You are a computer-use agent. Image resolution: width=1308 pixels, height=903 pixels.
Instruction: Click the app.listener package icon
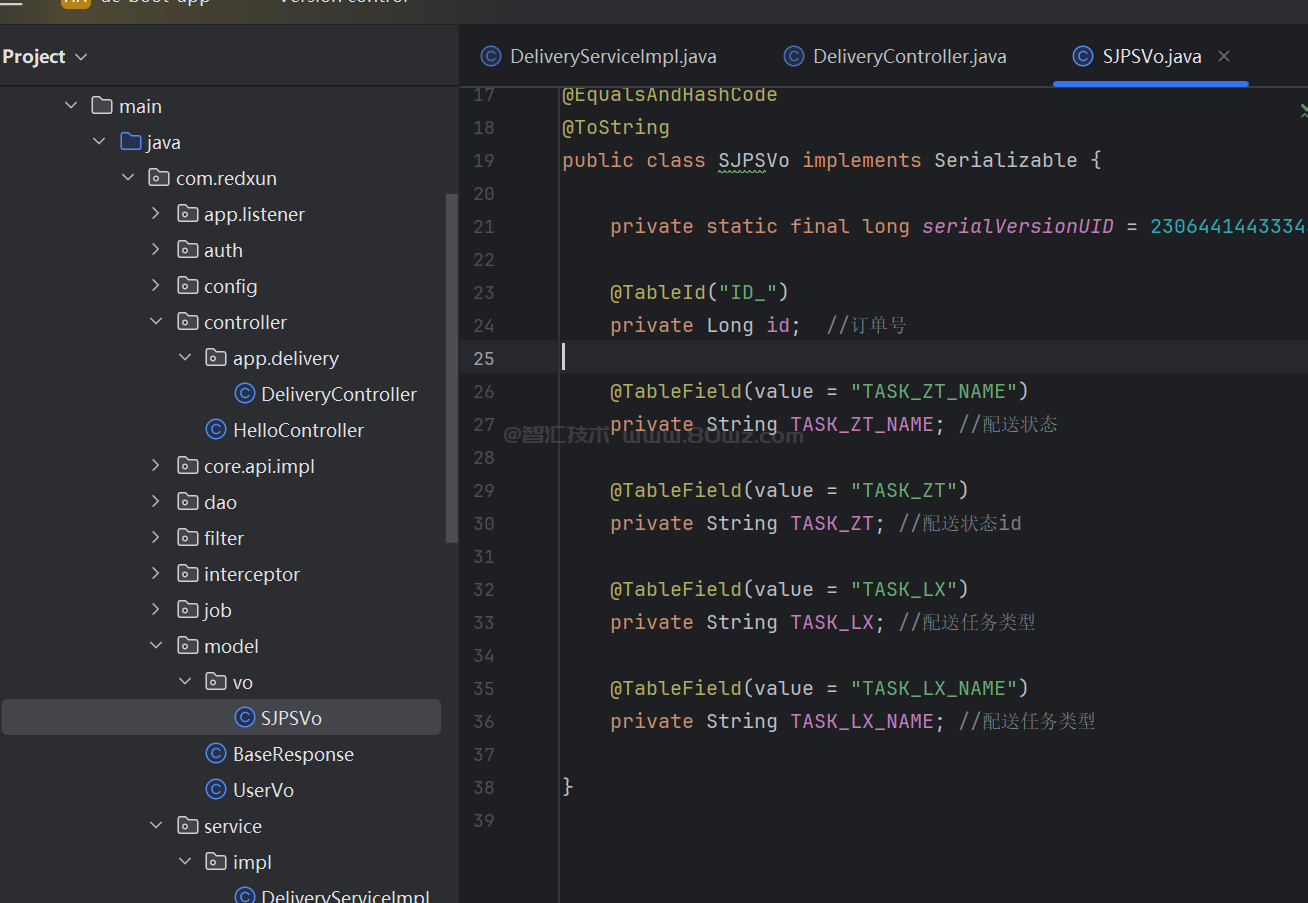(187, 214)
